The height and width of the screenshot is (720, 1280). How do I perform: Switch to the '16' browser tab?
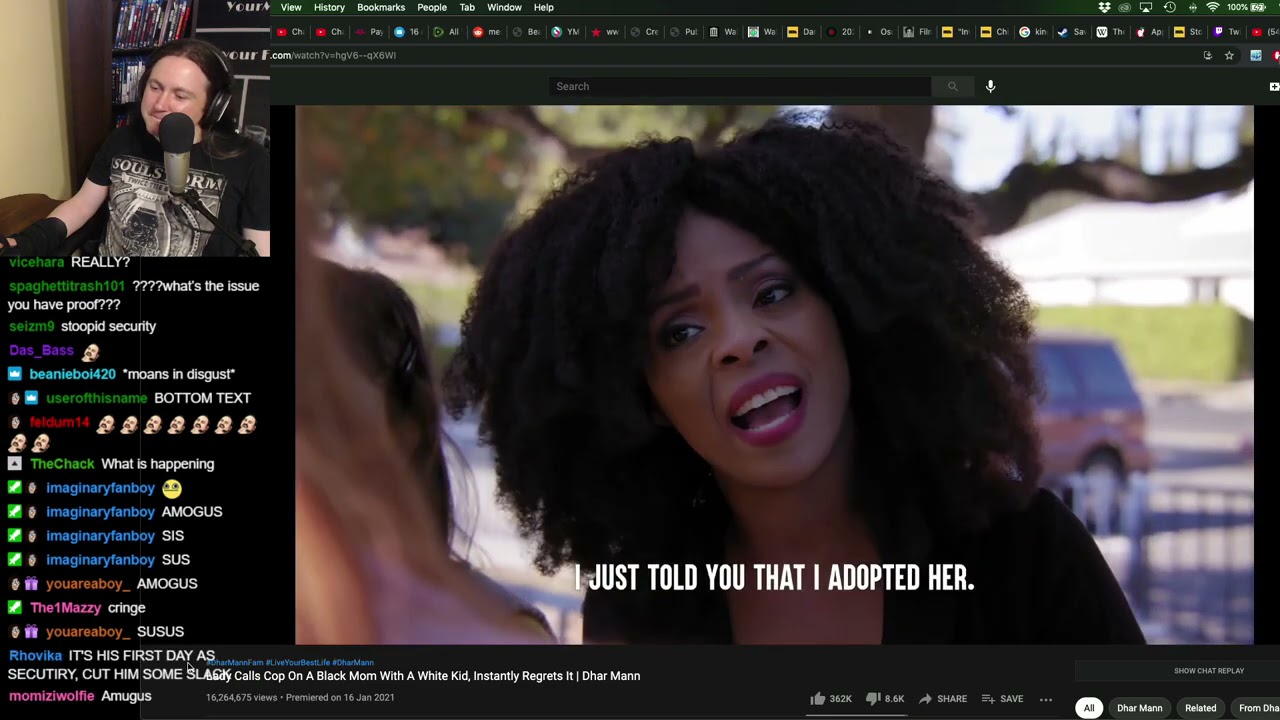408,32
